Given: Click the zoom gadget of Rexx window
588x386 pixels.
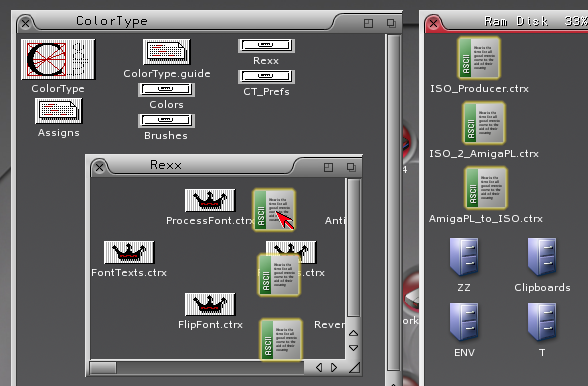Looking at the screenshot, I should (328, 167).
